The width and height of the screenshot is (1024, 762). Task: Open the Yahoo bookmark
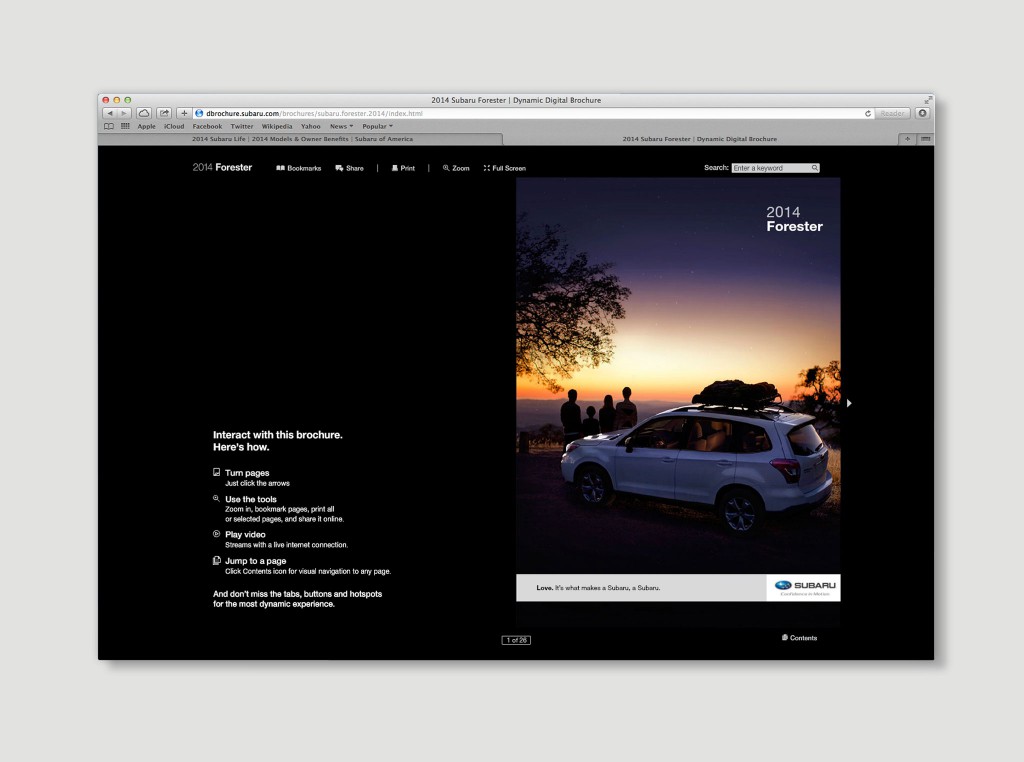(311, 127)
